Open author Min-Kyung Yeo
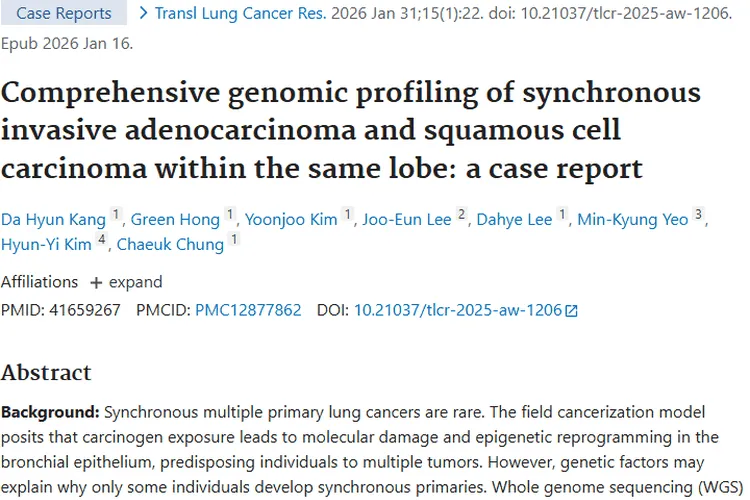750x500 pixels. coord(632,219)
